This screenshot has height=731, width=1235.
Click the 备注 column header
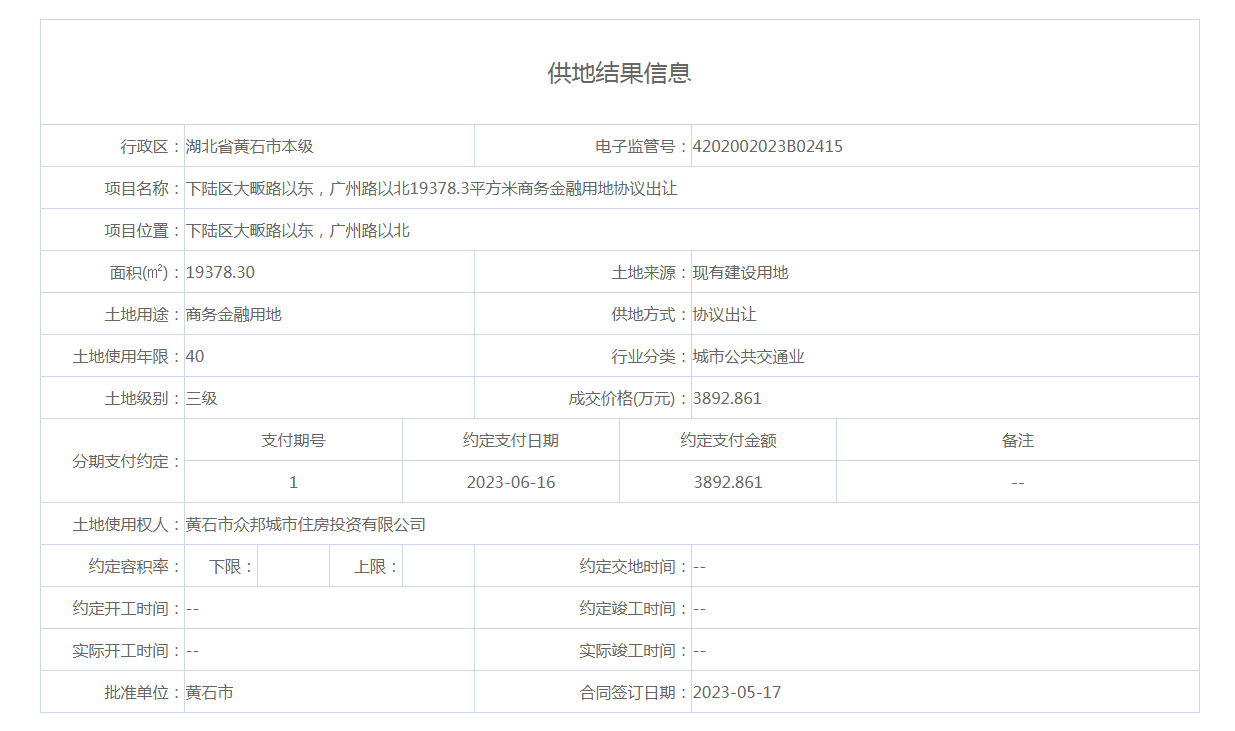click(1017, 440)
